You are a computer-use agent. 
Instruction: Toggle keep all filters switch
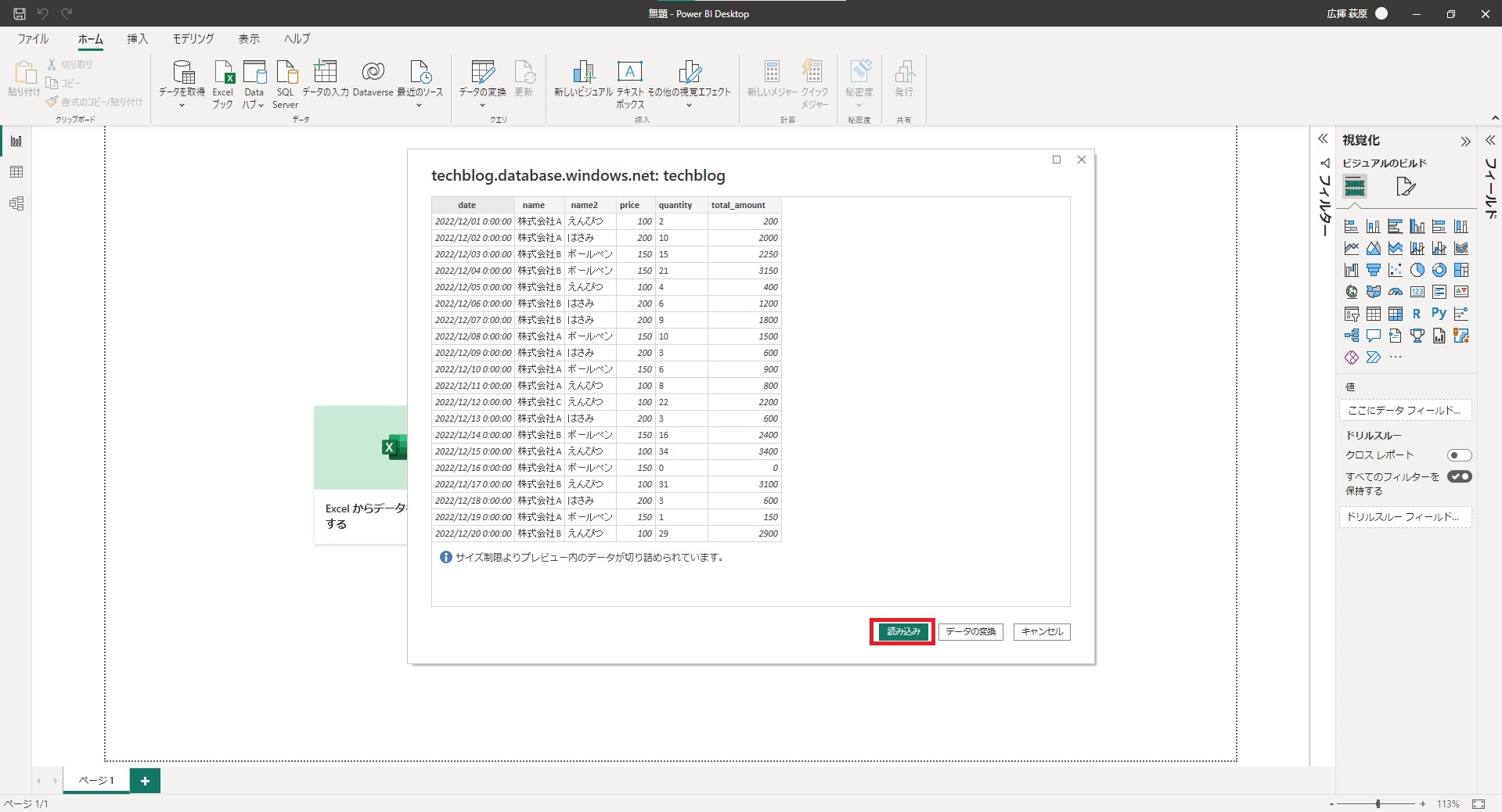click(1459, 476)
